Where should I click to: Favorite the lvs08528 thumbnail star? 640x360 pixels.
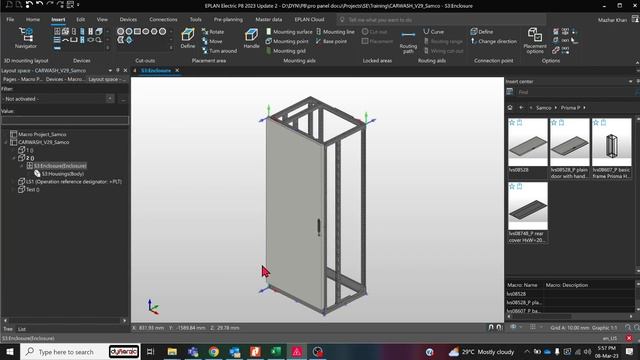(x=512, y=122)
